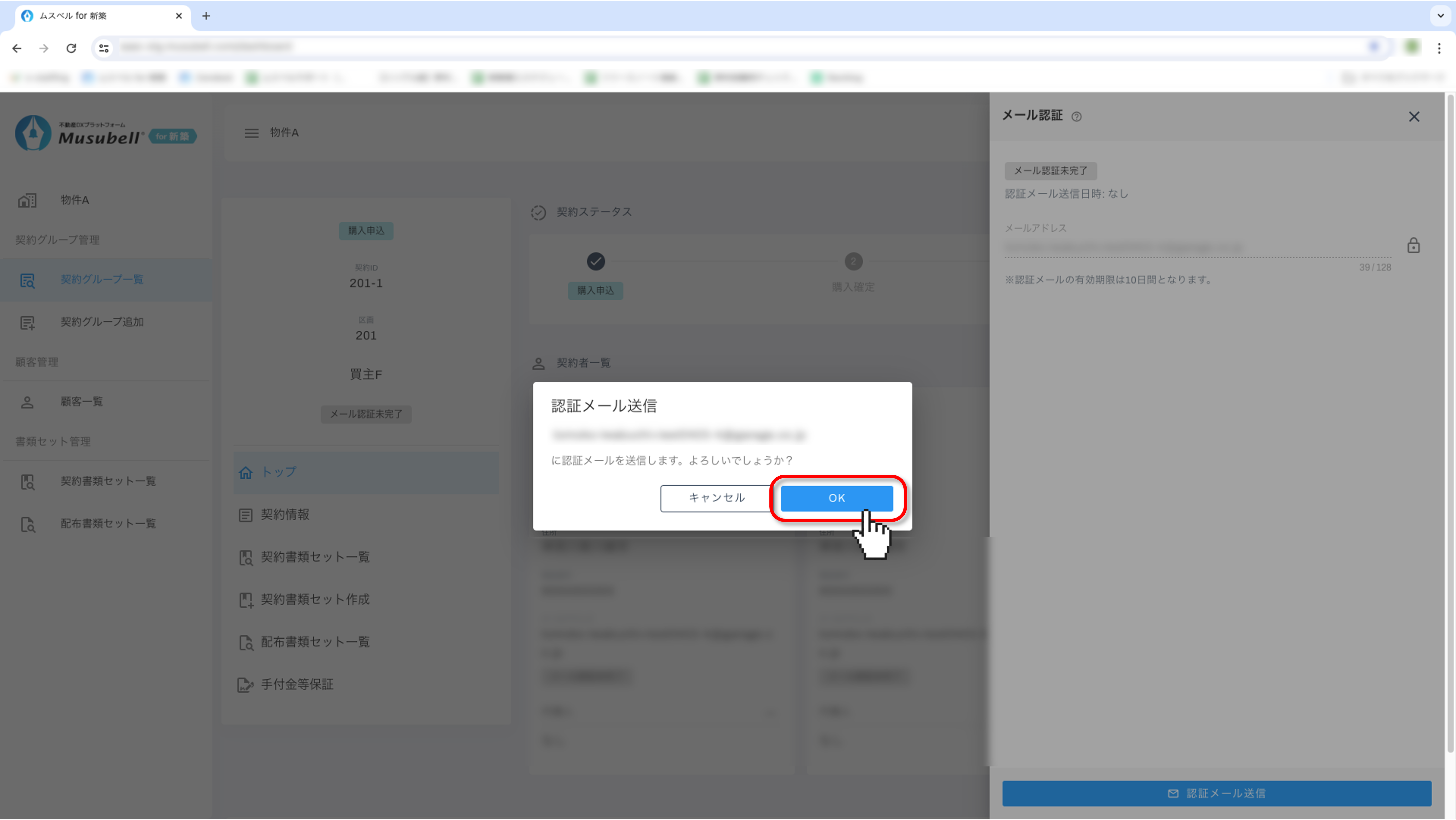The height and width of the screenshot is (820, 1456).
Task: Click the 契約書類セット一覧 sidebar icon
Action: tap(27, 482)
